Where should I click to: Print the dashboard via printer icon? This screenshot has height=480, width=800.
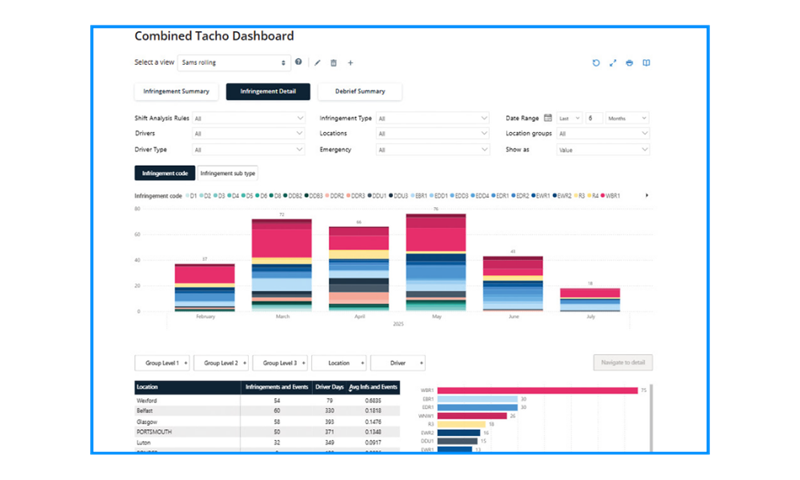(630, 63)
